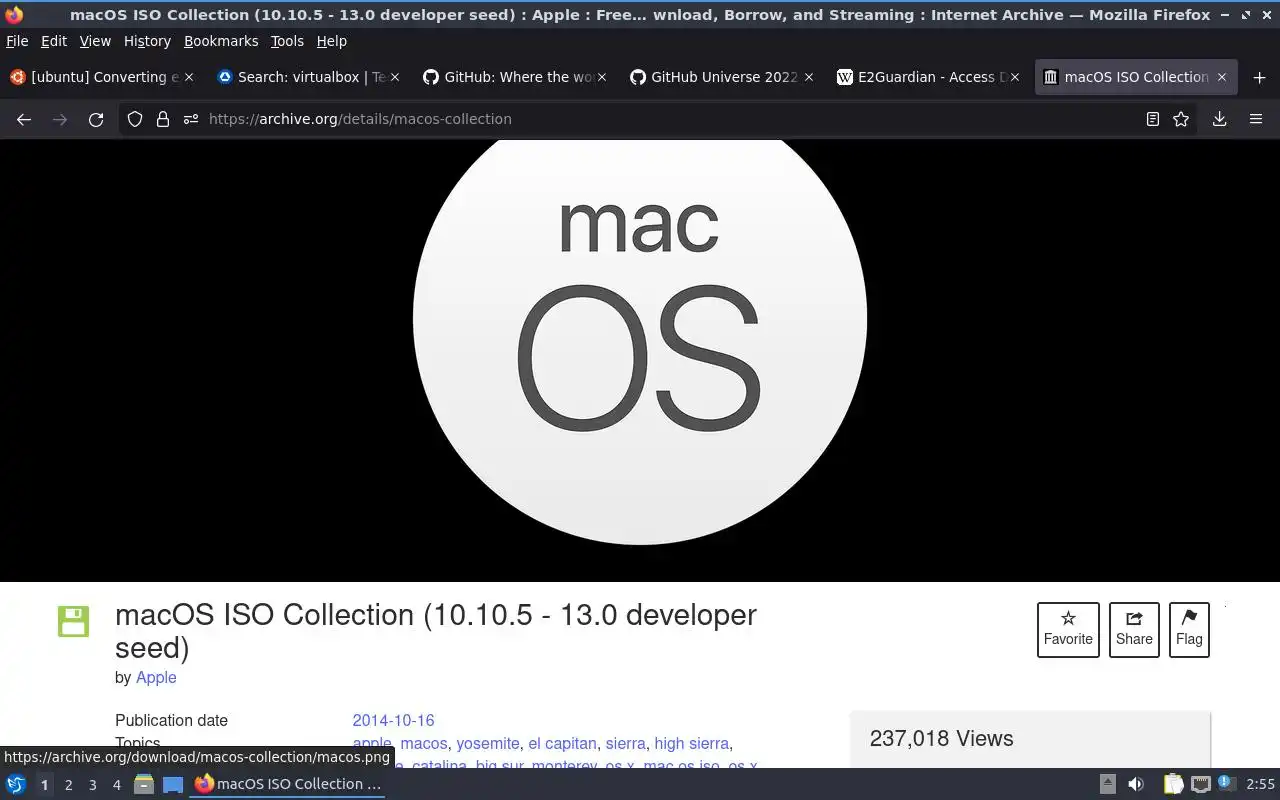Open the Tools menu

[x=287, y=41]
